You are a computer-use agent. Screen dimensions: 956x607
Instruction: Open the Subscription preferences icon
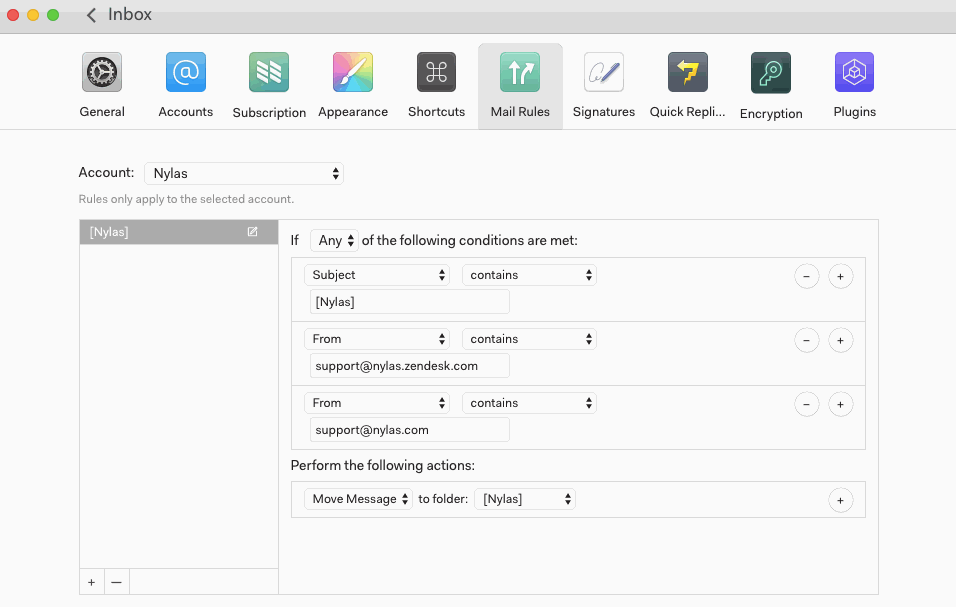click(x=269, y=73)
